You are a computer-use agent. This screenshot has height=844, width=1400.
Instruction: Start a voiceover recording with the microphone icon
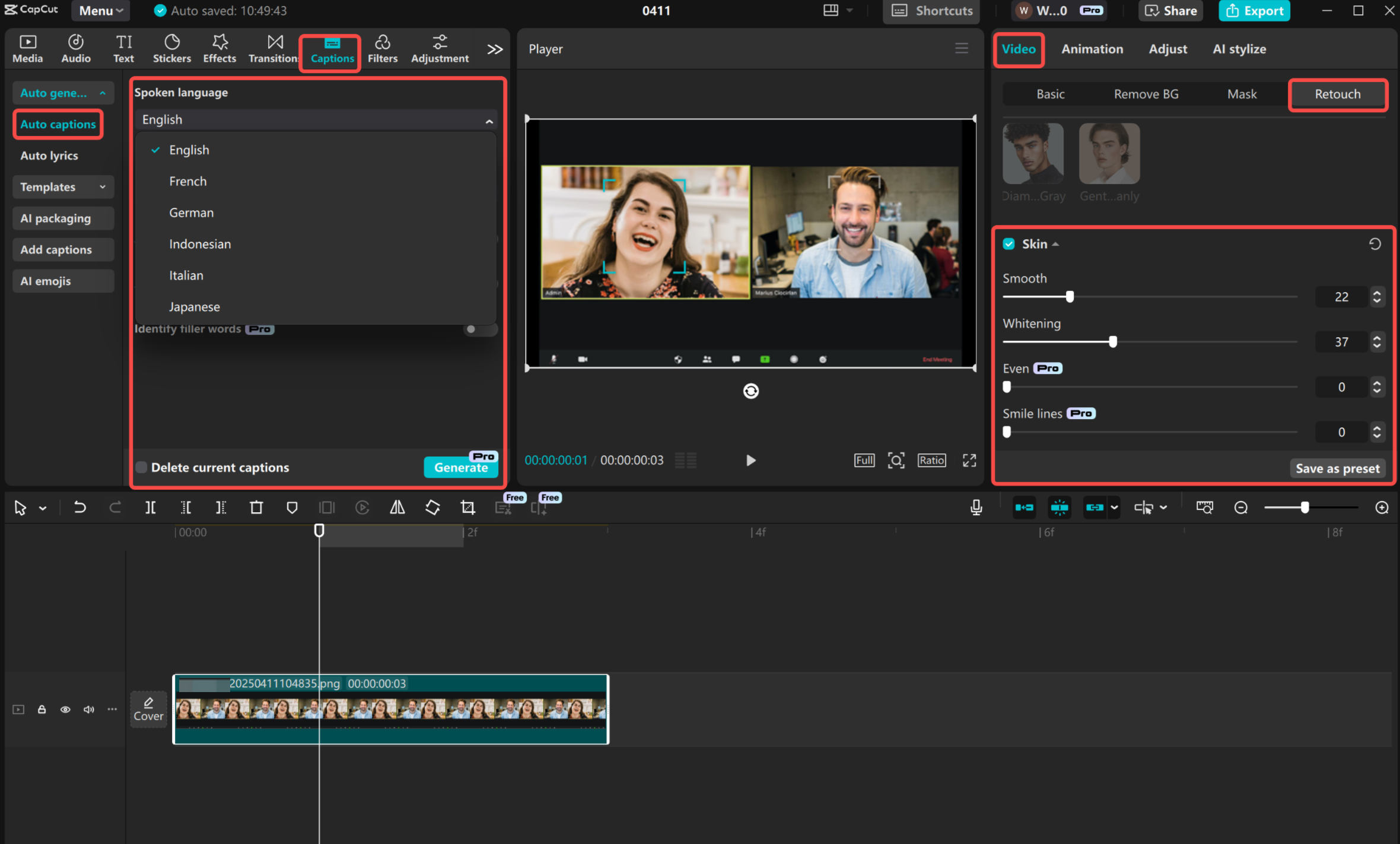click(975, 507)
